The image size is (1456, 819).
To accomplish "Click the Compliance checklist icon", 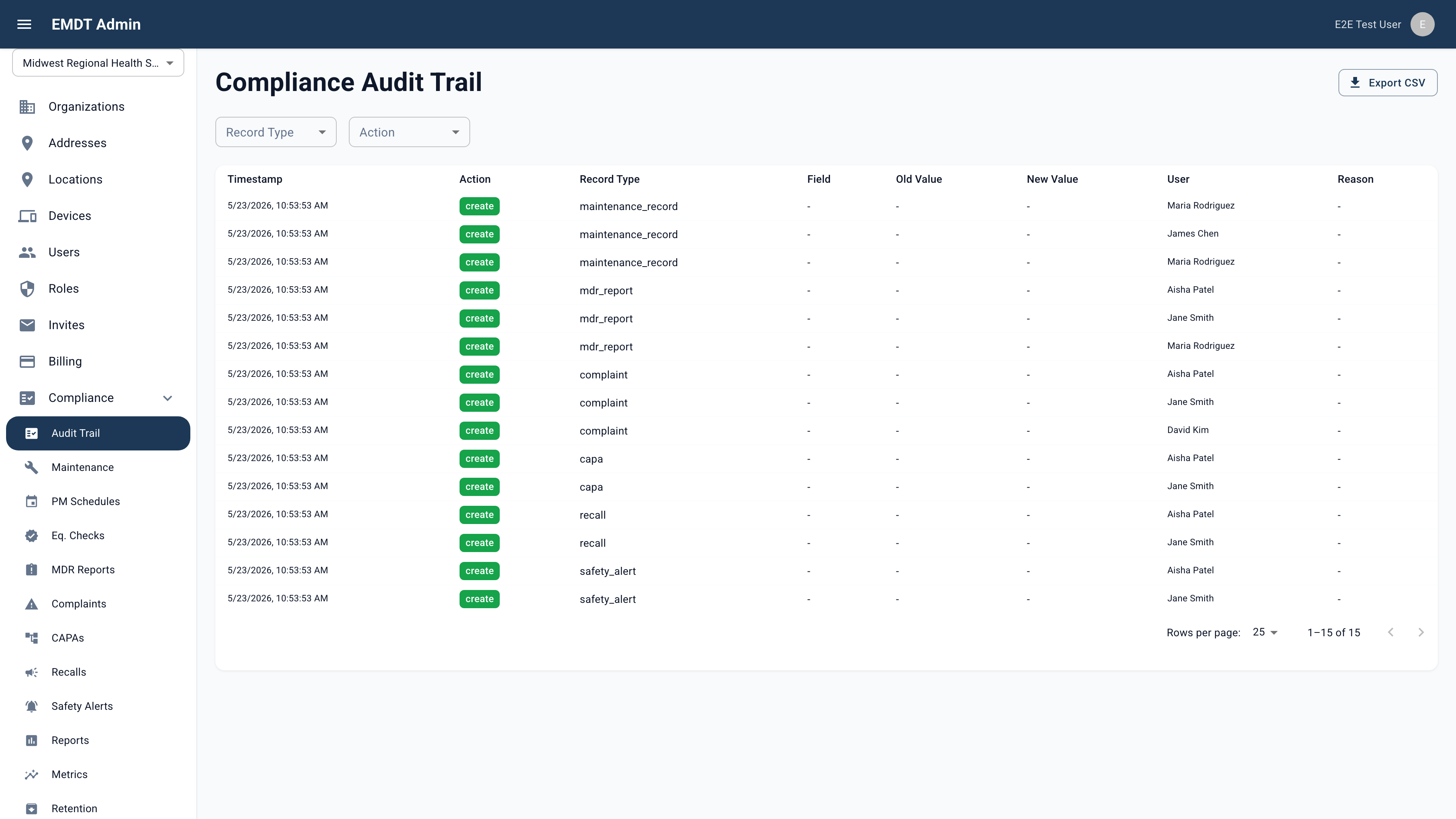I will 27,398.
